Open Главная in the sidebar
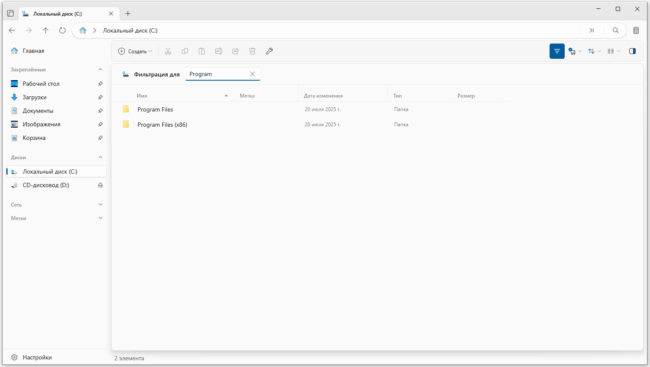This screenshot has width=650, height=367. pos(56,51)
